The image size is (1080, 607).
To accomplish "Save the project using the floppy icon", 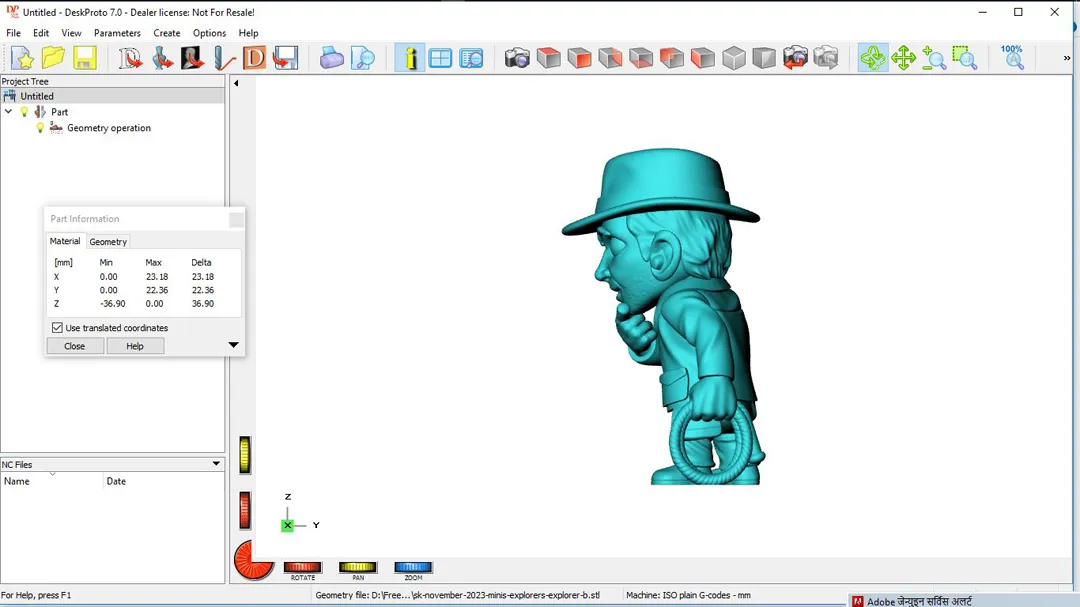I will pos(85,58).
